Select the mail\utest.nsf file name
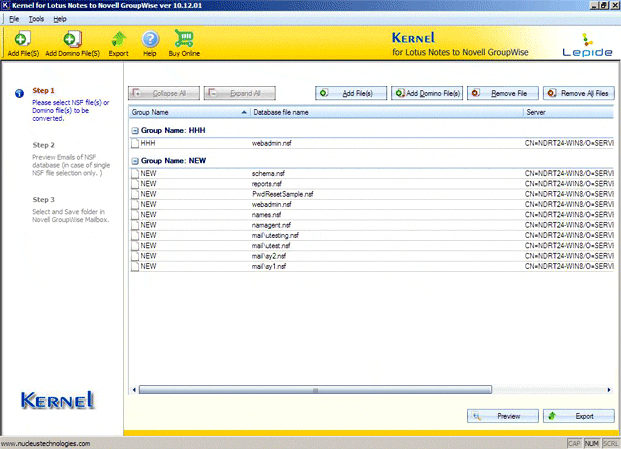Viewport: 621px width, 449px height. click(271, 245)
